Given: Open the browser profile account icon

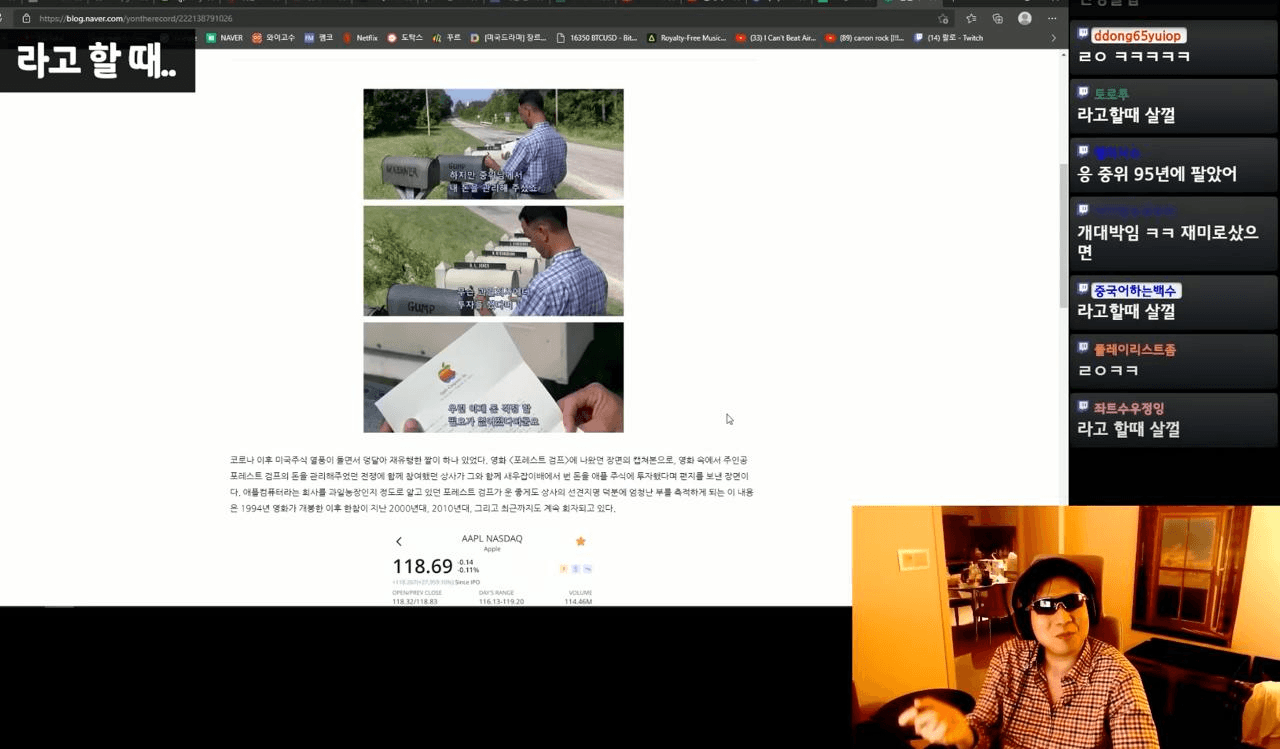Looking at the screenshot, I should [x=1023, y=18].
